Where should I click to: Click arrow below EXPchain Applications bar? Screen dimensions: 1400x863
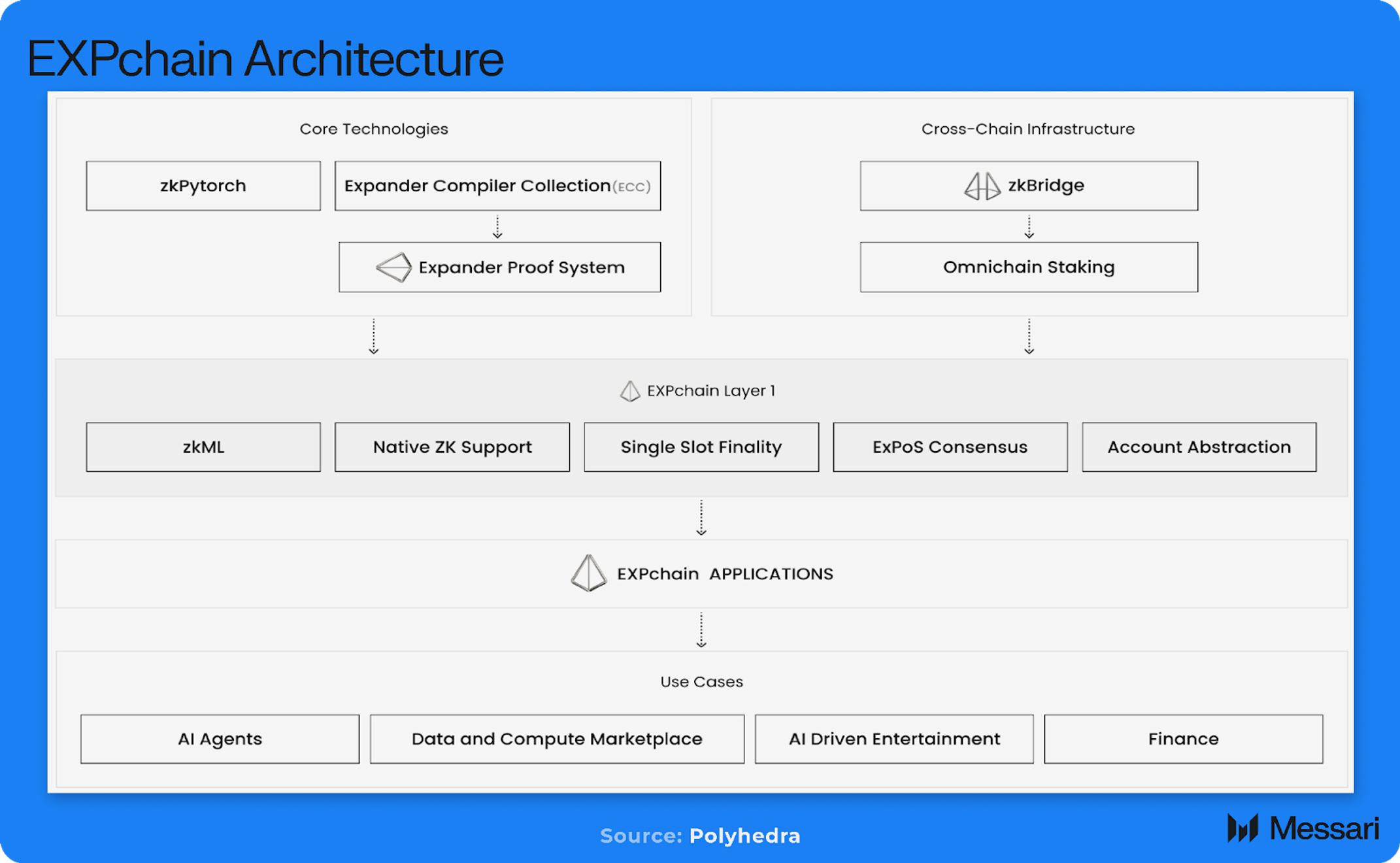coord(701,630)
